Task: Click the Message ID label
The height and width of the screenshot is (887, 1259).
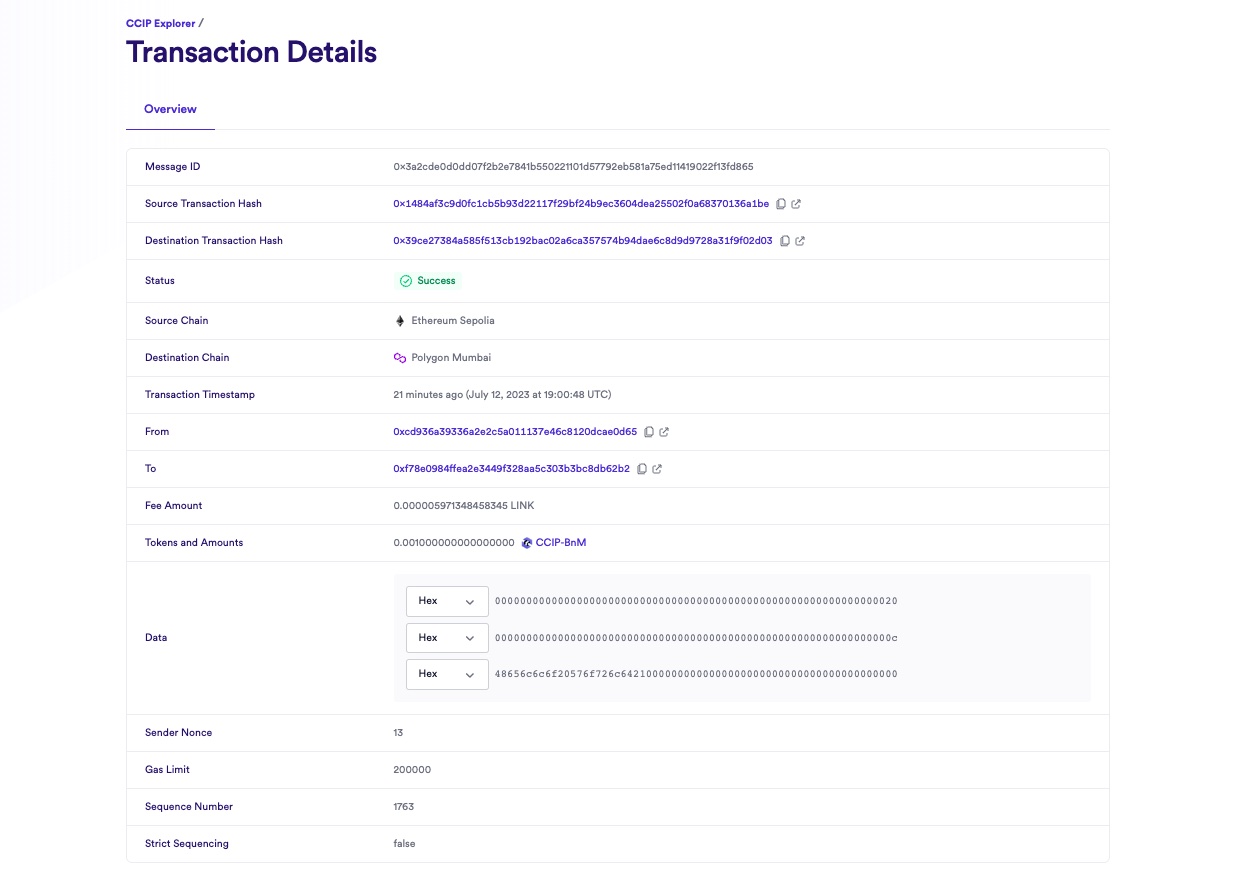Action: [173, 167]
